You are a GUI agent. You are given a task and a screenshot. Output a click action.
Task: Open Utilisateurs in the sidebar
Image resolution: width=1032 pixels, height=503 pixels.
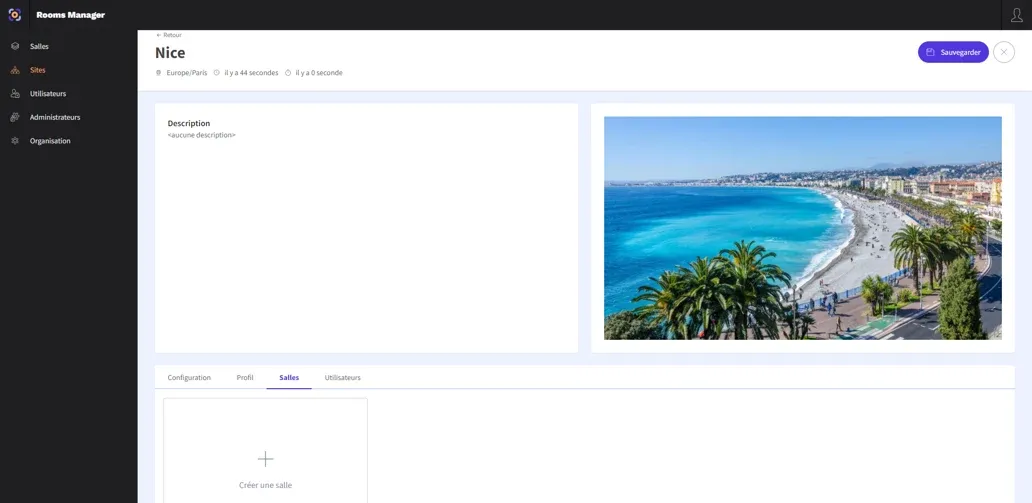point(48,94)
